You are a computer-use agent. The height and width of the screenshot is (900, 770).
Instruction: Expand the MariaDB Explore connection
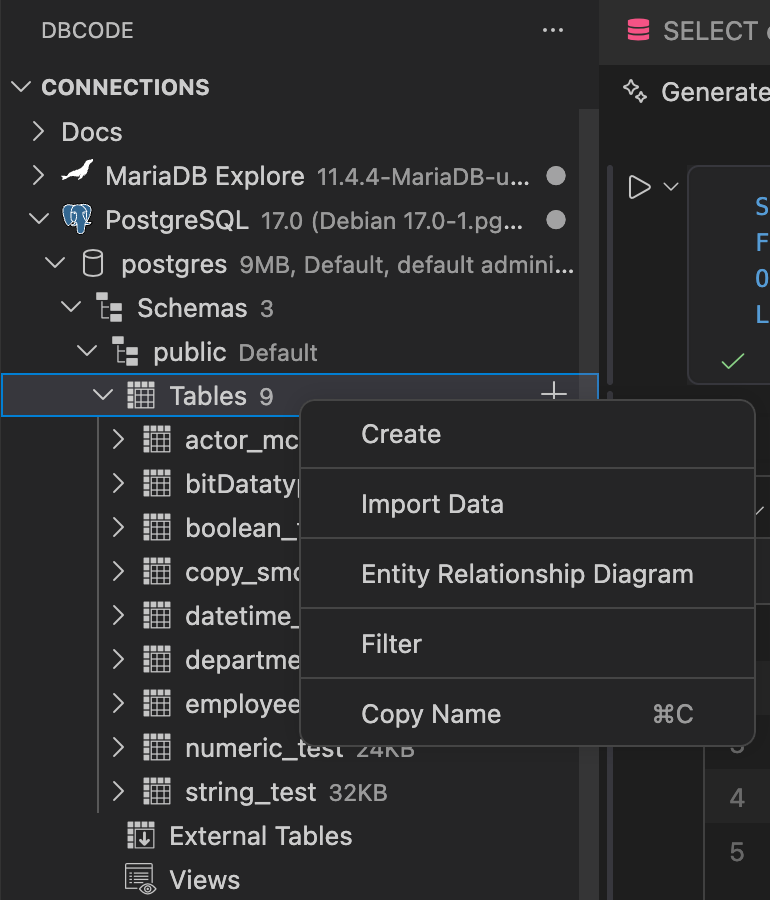click(x=38, y=176)
